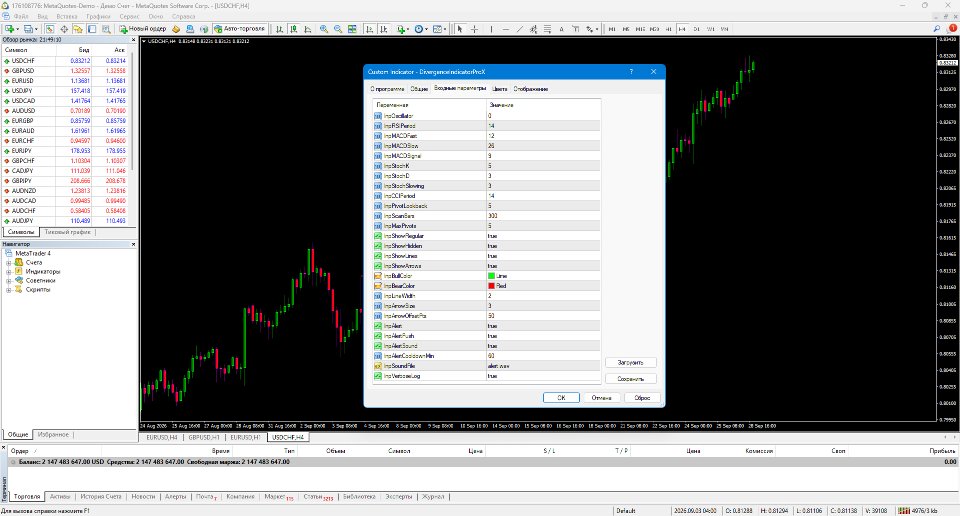Click the Сохранить button
The height and width of the screenshot is (516, 960).
[x=631, y=379]
